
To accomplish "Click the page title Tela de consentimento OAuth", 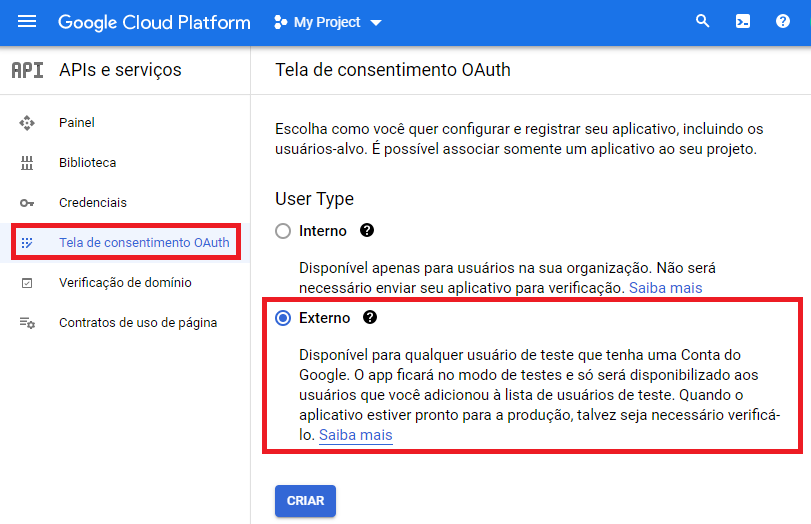I will tap(393, 70).
